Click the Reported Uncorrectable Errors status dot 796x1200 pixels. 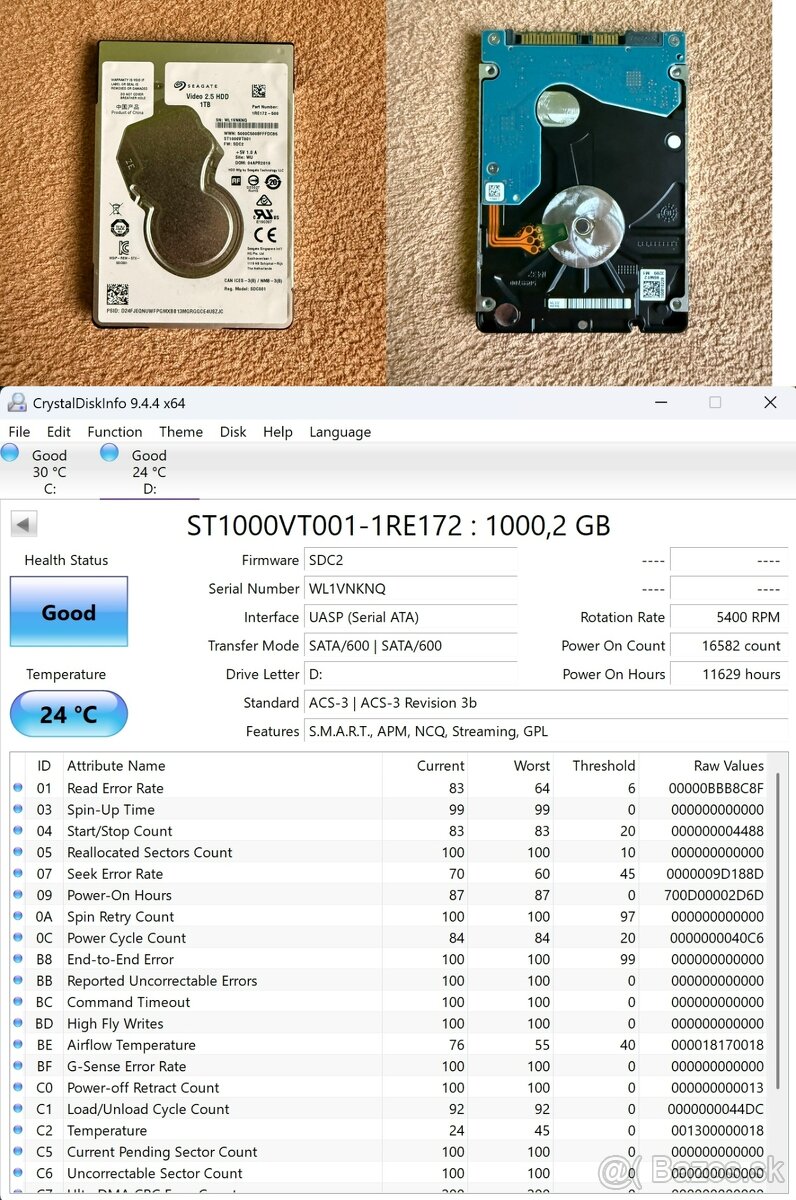pyautogui.click(x=18, y=981)
